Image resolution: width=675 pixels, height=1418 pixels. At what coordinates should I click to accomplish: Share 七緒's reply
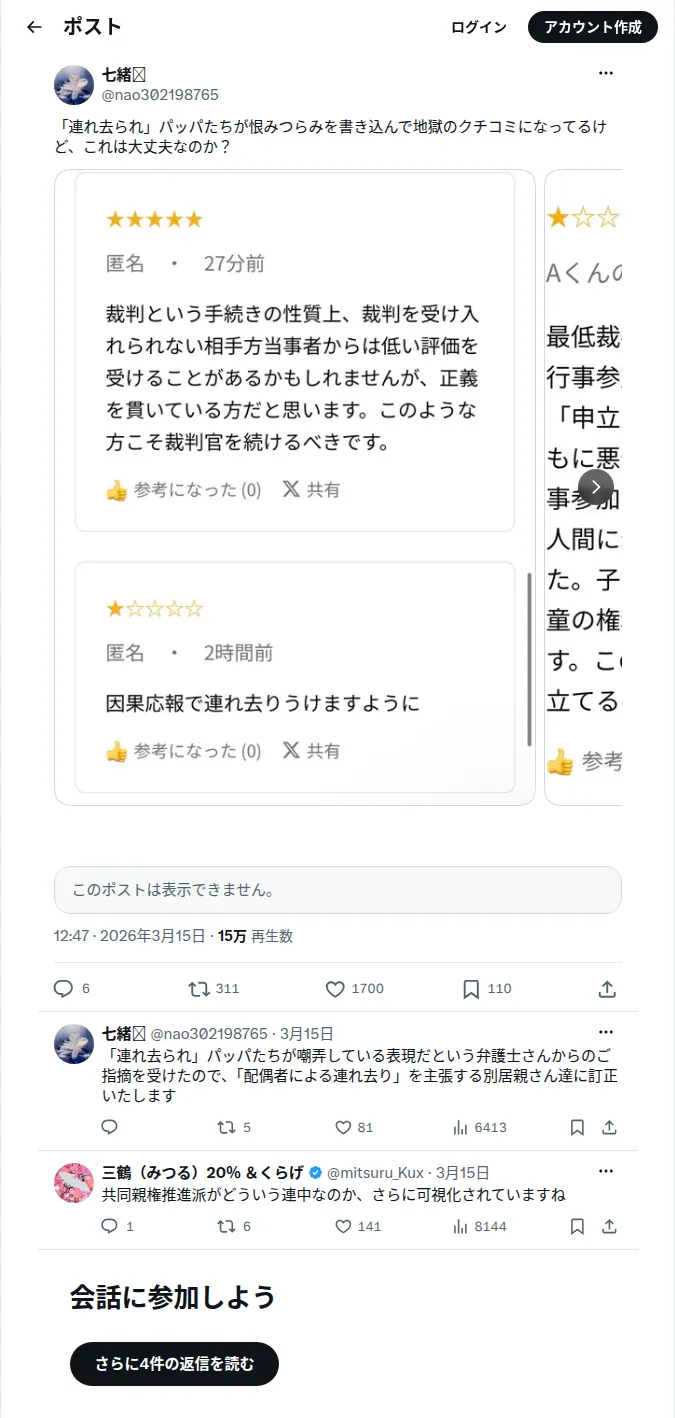[x=609, y=1127]
